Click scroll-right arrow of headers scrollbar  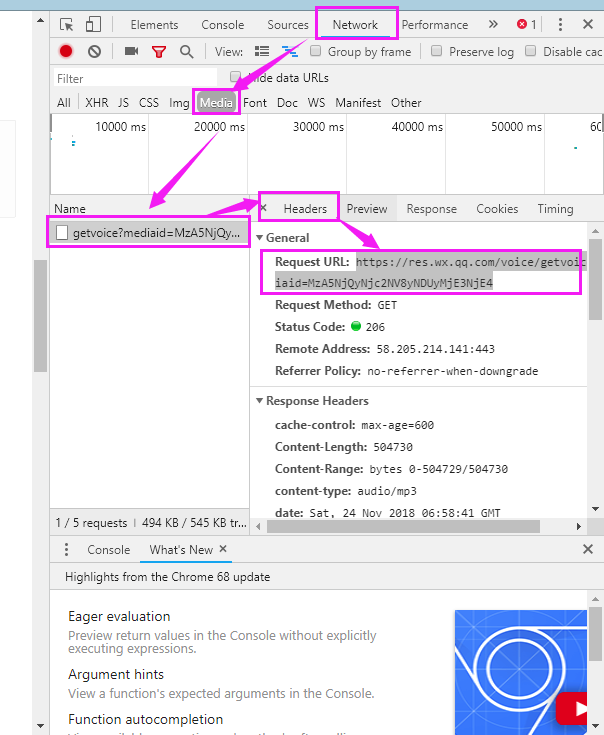pyautogui.click(x=579, y=526)
